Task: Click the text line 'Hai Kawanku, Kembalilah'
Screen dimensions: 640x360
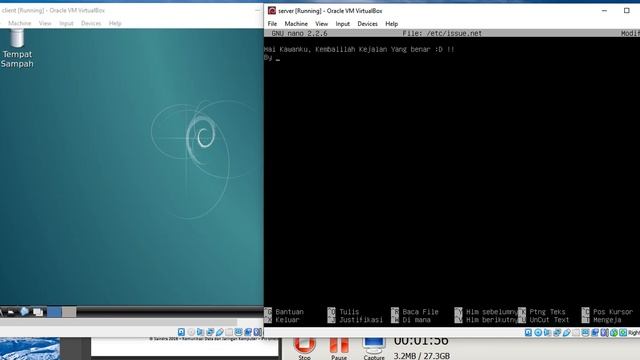Action: [x=359, y=49]
